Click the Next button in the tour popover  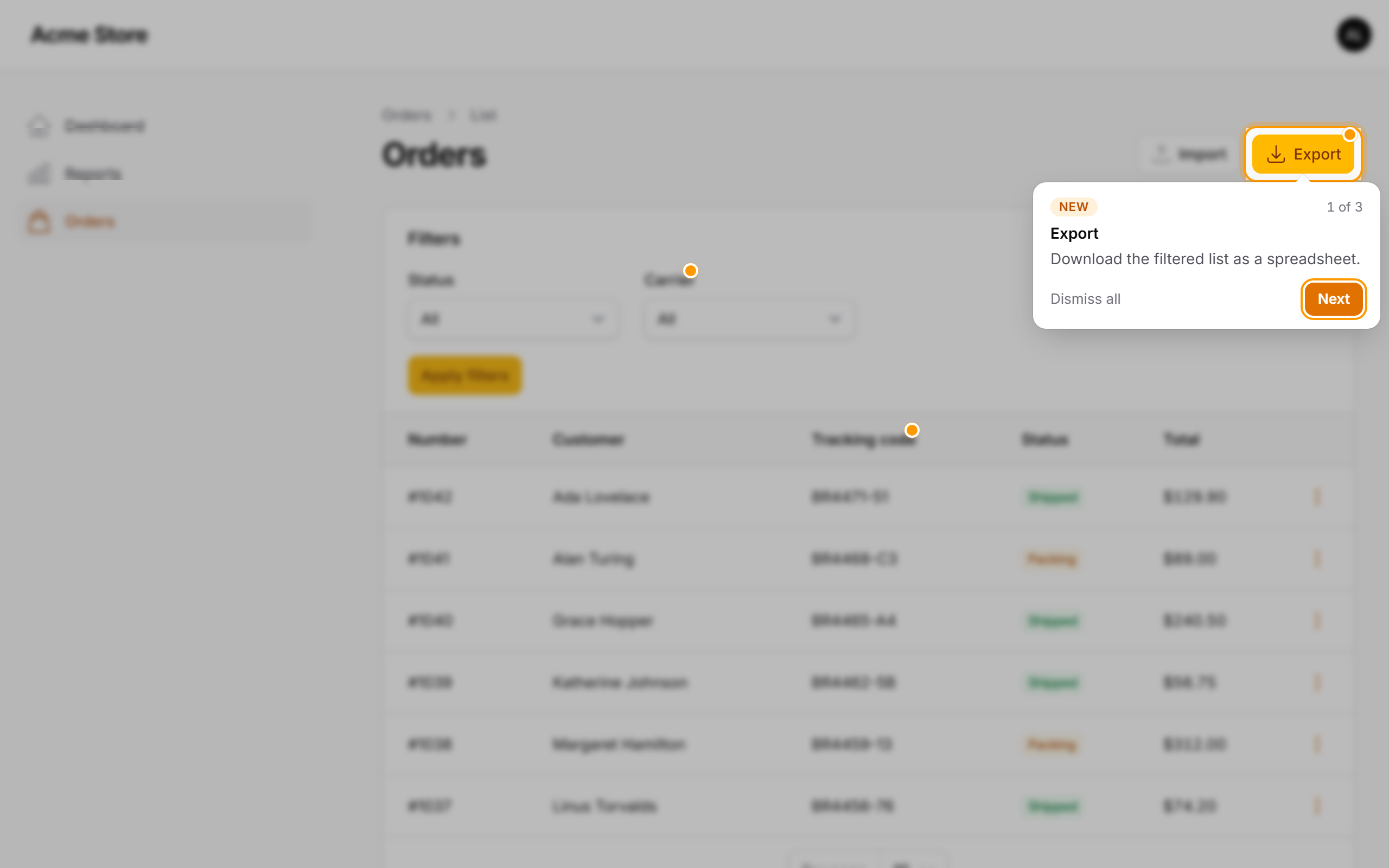[x=1333, y=298]
